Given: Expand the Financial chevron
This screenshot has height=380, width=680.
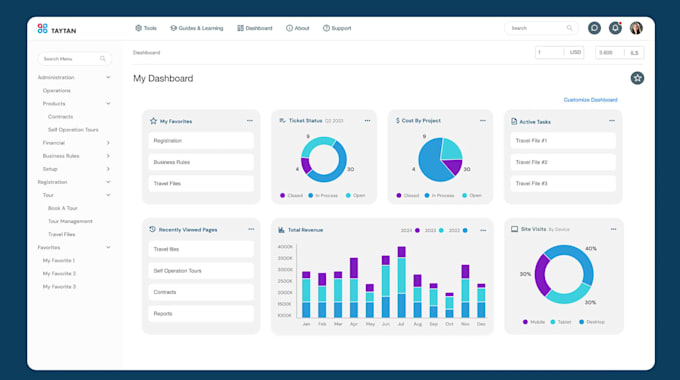Looking at the screenshot, I should point(108,143).
